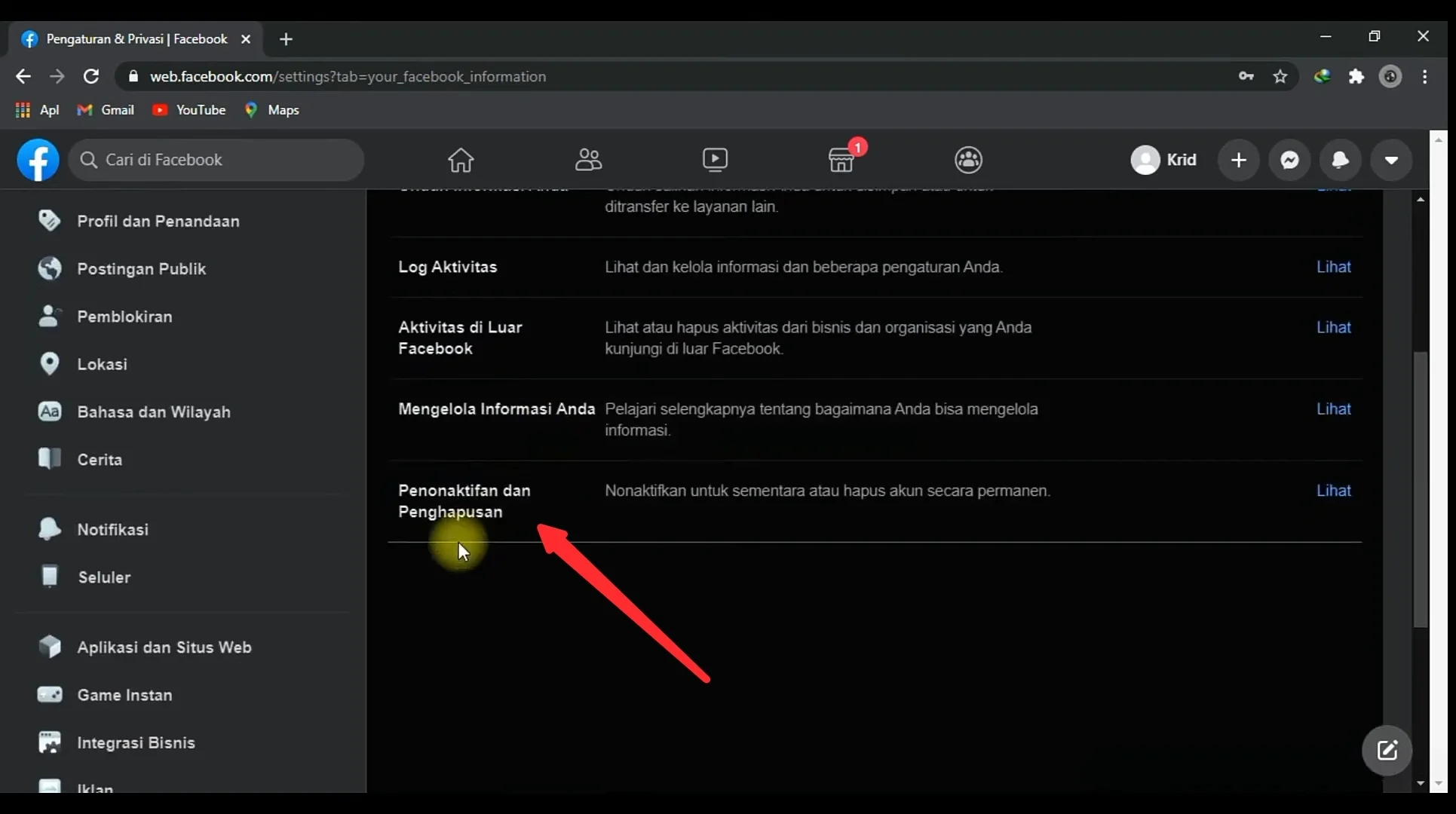Open the YouTube bookmark
The height and width of the screenshot is (814, 1456).
pyautogui.click(x=189, y=110)
